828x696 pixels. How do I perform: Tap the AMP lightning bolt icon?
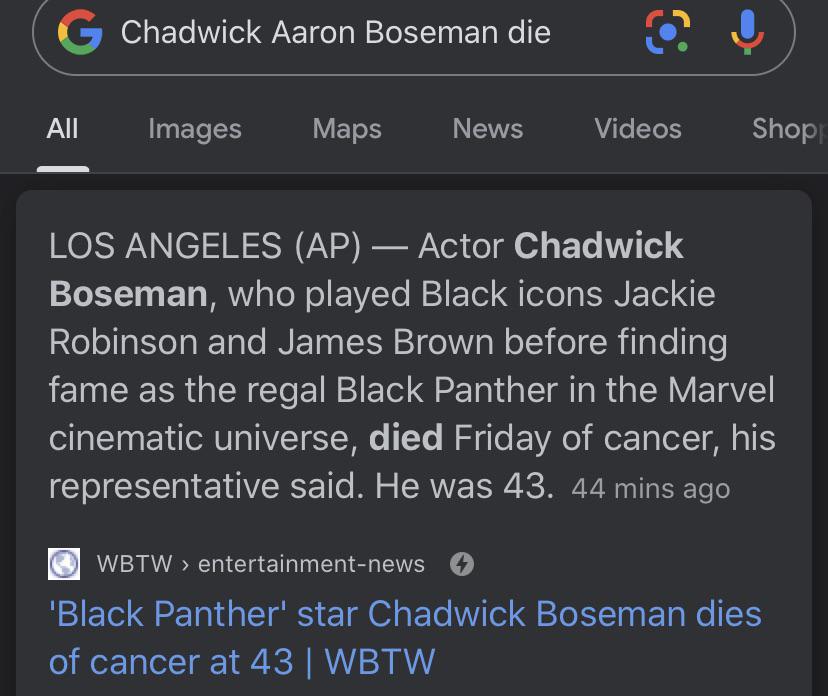coord(461,564)
